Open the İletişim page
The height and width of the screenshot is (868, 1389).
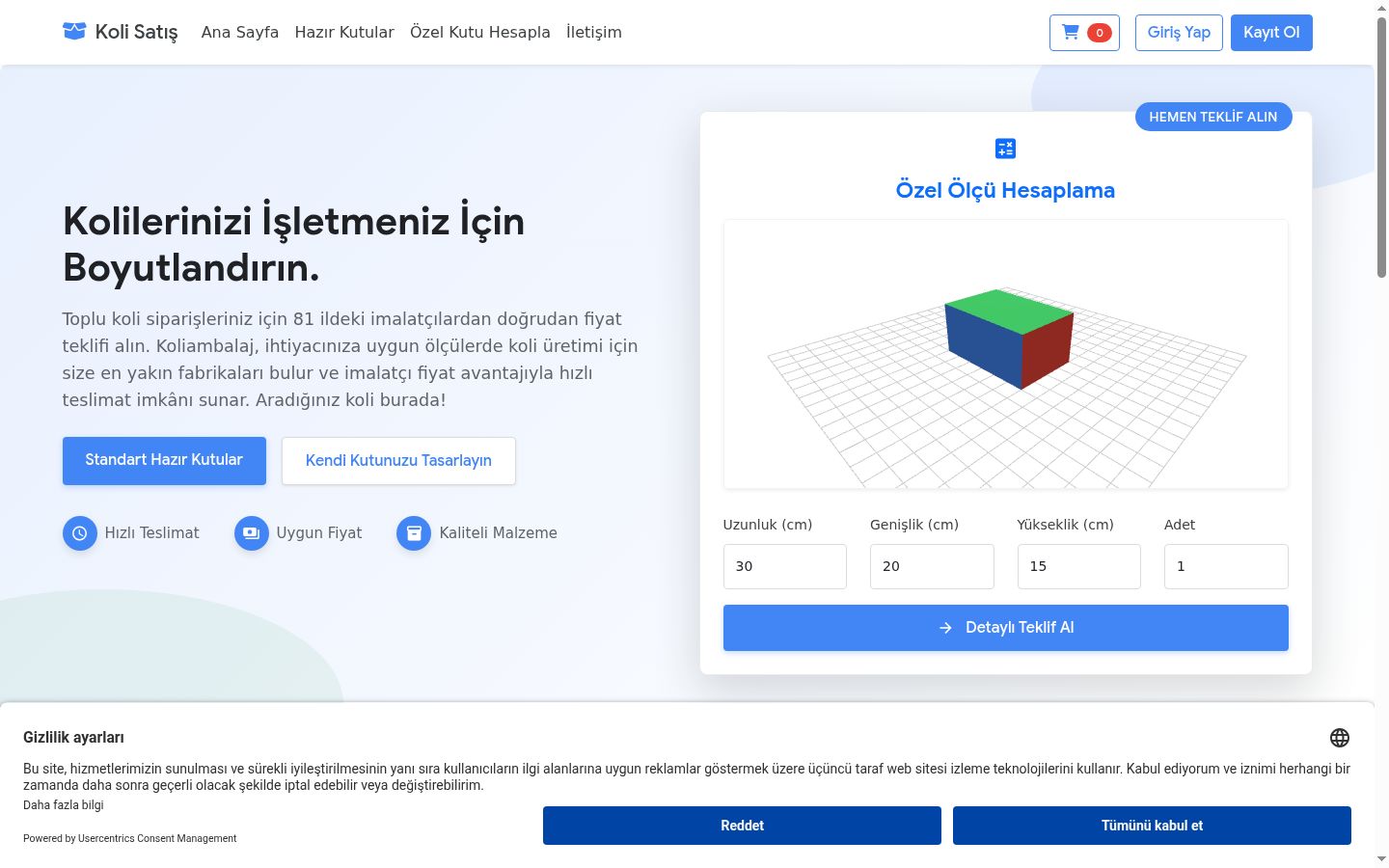594,32
